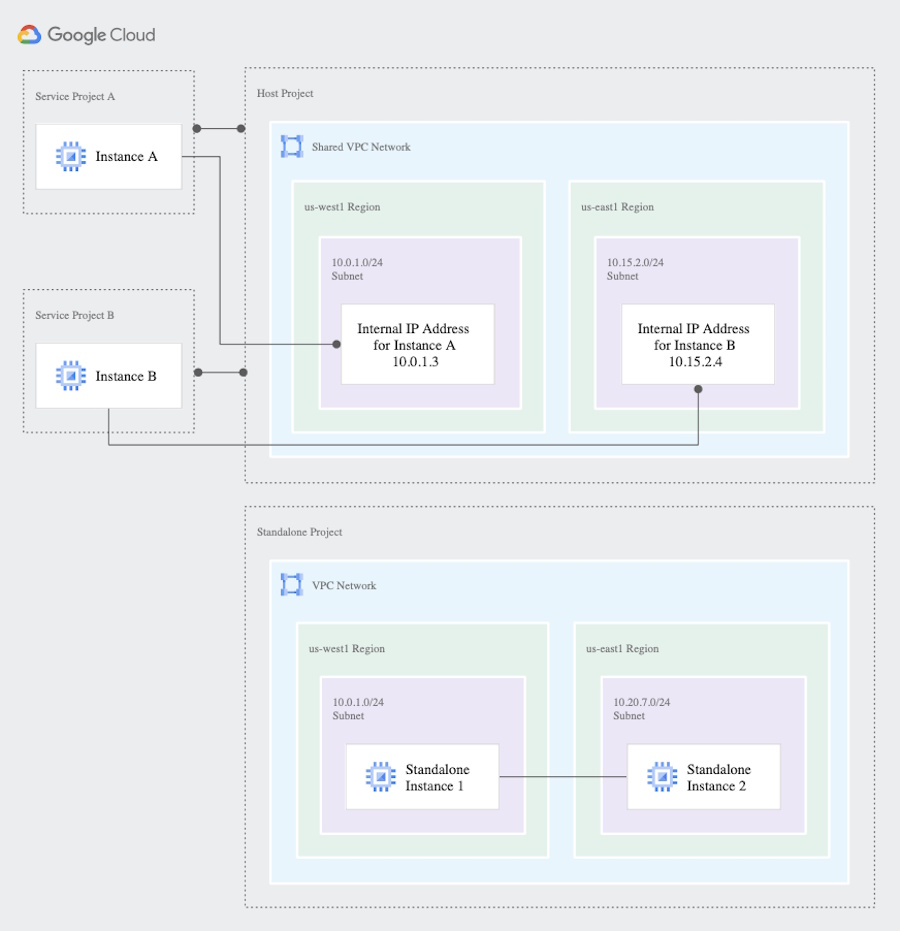900x931 pixels.
Task: Click line connecting Standalone Instance 1 and 2
Action: pyautogui.click(x=563, y=777)
